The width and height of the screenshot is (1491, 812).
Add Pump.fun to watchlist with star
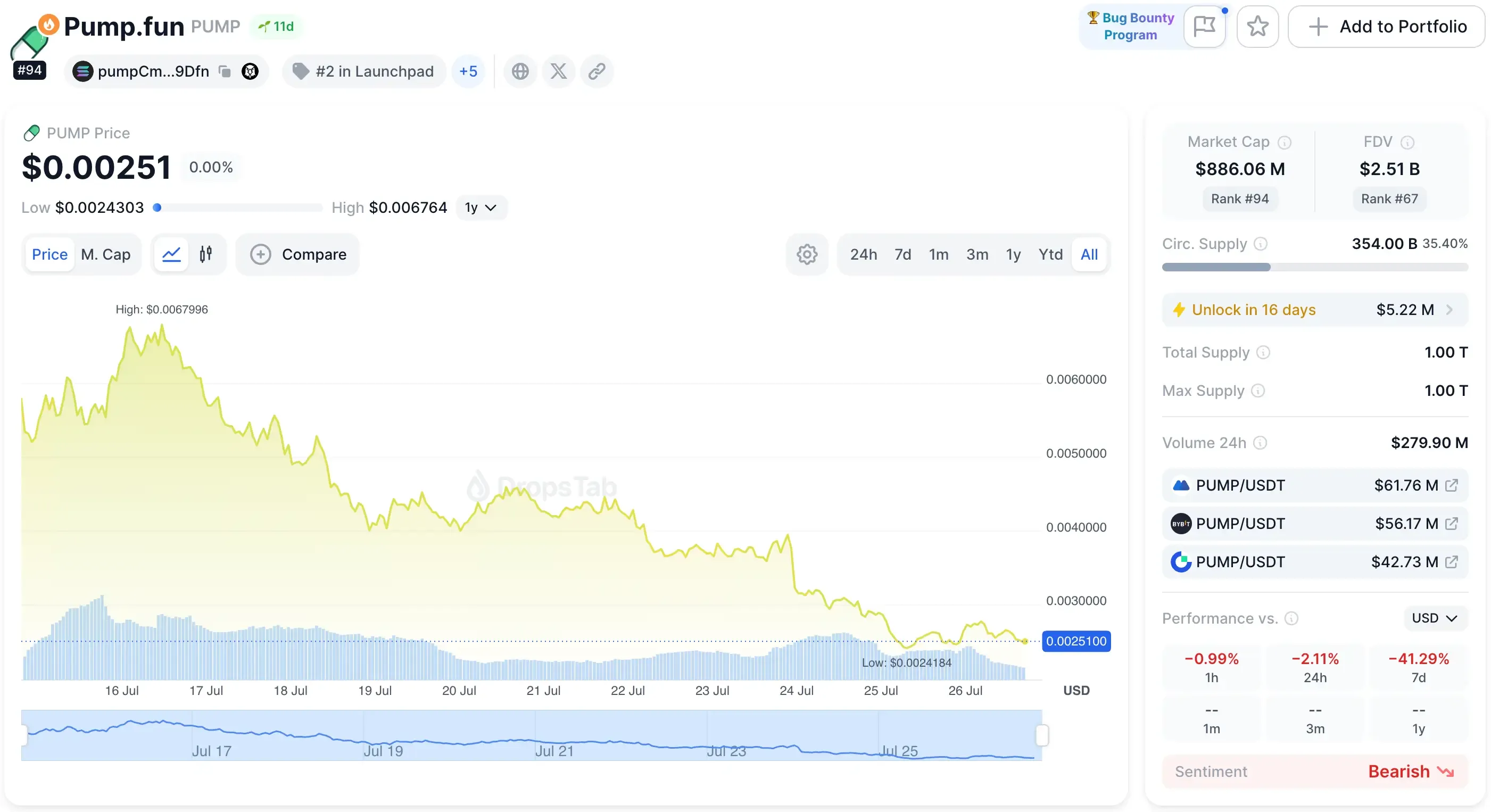(1257, 26)
